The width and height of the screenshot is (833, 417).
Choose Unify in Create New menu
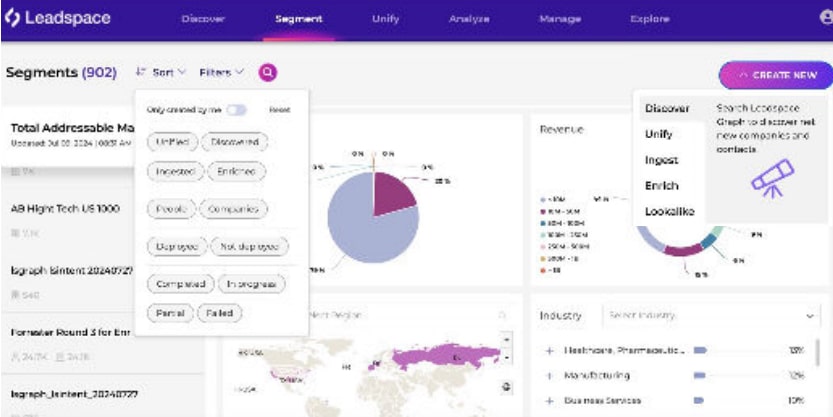coord(672,134)
